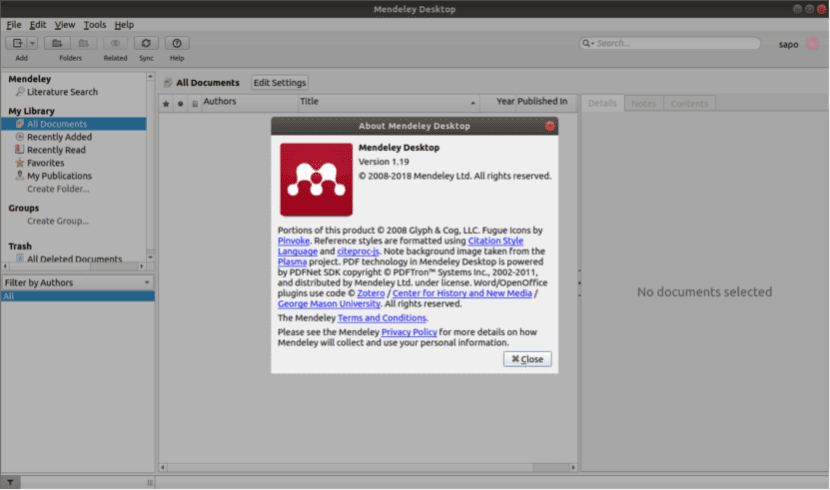Open the Plasma project link
This screenshot has height=490, width=830.
click(x=292, y=262)
